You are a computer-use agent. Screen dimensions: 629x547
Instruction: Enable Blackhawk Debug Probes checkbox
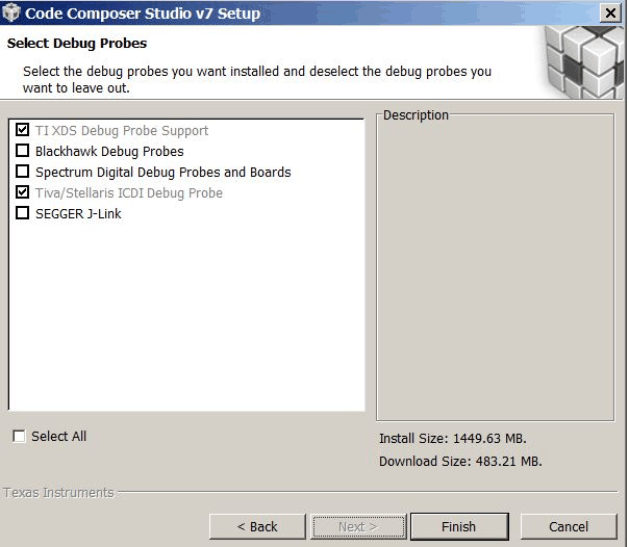[x=22, y=150]
